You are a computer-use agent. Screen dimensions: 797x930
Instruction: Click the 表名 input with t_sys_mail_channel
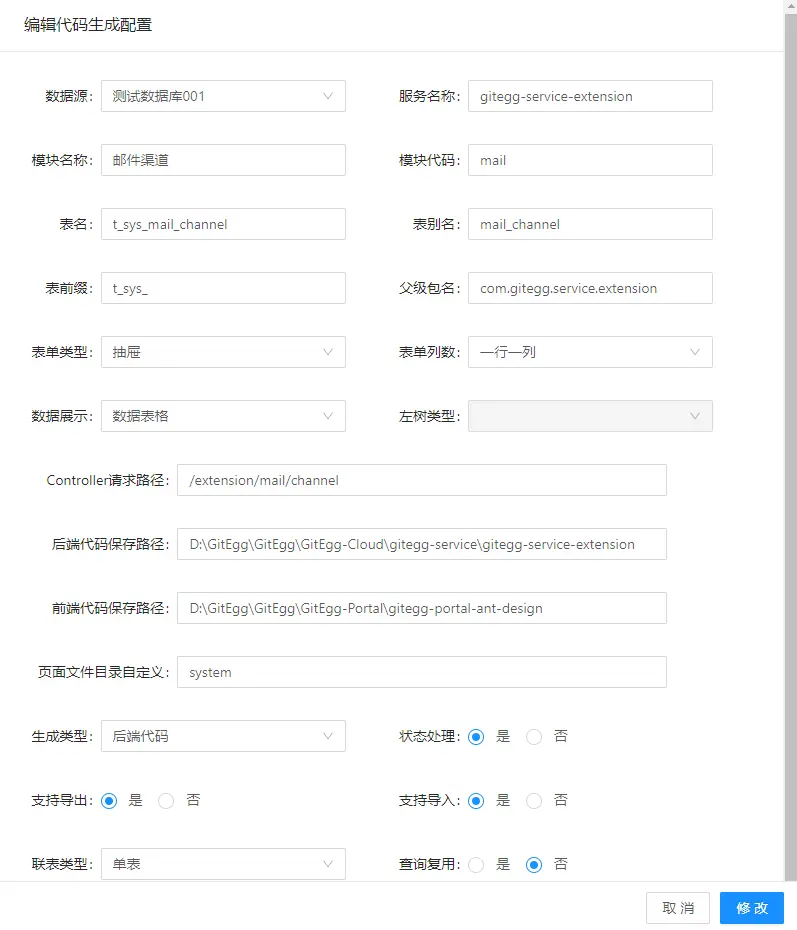[x=223, y=224]
